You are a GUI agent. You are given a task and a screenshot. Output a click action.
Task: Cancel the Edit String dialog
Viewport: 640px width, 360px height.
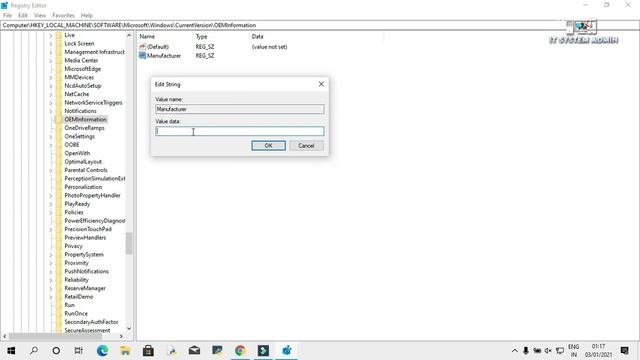click(306, 146)
